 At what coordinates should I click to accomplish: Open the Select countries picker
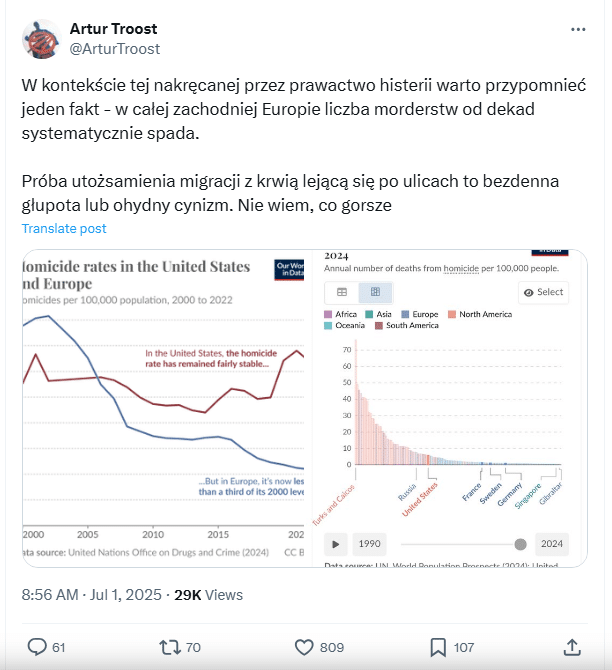coord(543,292)
